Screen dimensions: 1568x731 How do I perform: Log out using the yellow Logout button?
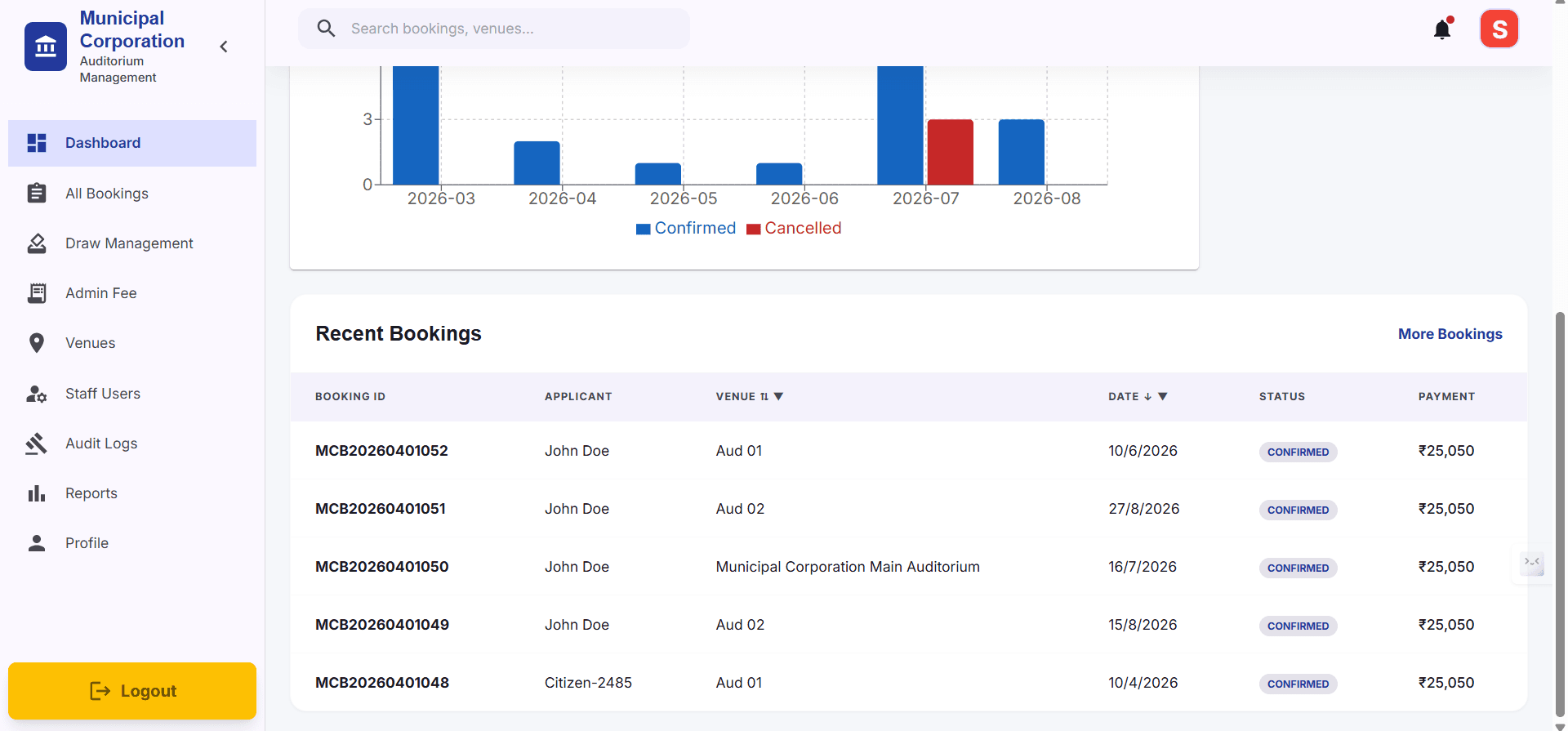(132, 691)
